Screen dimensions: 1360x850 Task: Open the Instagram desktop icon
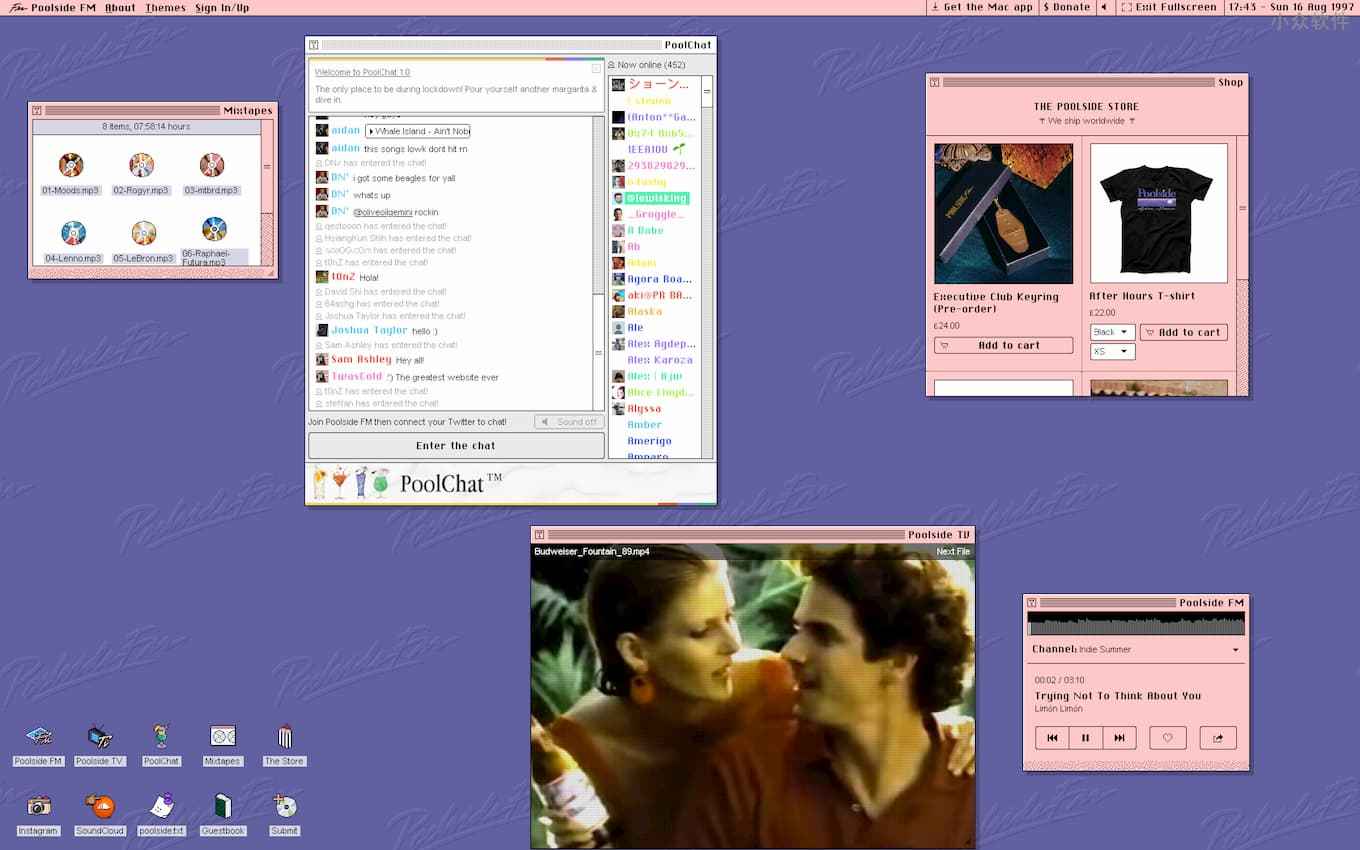tap(38, 806)
